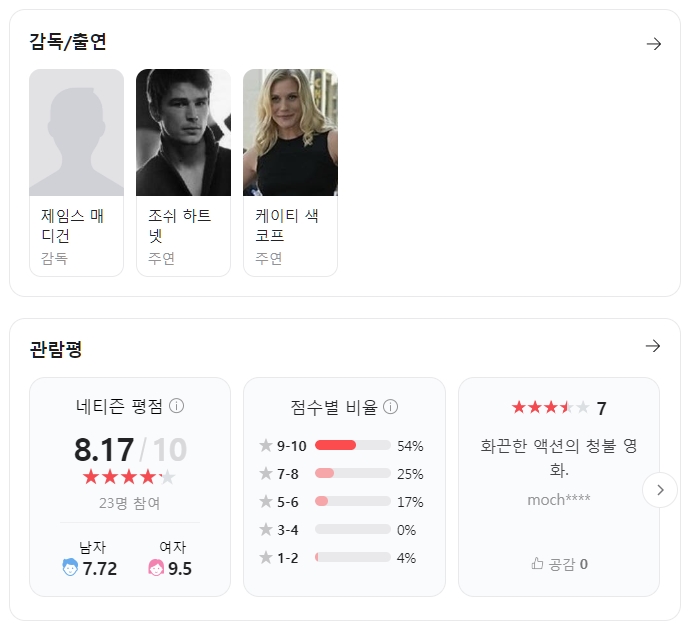Click the 7-8 score ratio bar
Screen dimensions: 690x628
click(x=352, y=473)
